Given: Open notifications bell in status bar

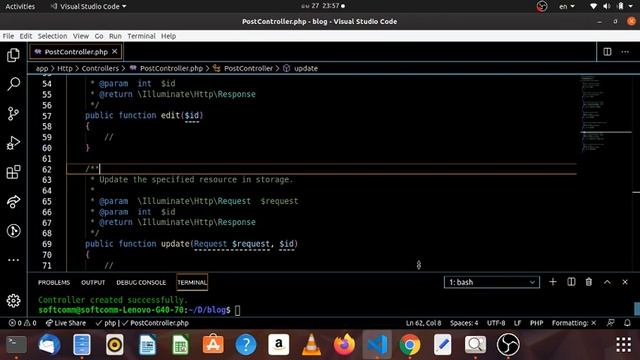Looking at the screenshot, I should (x=627, y=323).
